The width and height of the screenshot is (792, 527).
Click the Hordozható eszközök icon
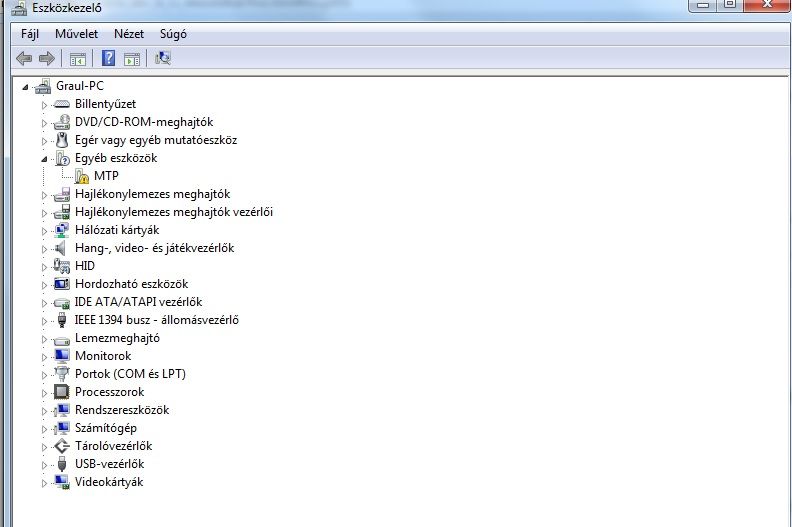coord(62,284)
